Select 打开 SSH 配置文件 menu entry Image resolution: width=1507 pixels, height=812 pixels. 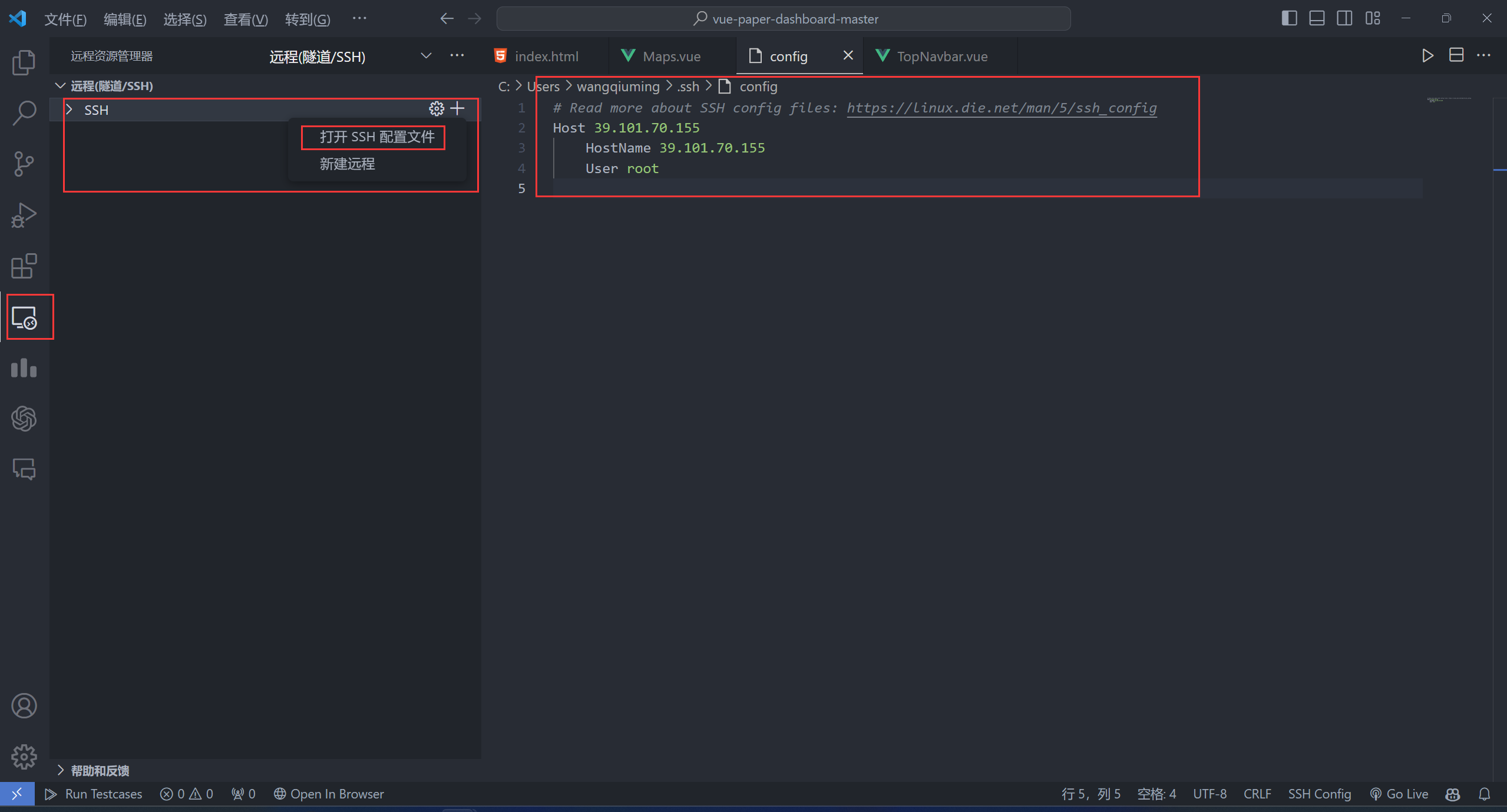(377, 137)
